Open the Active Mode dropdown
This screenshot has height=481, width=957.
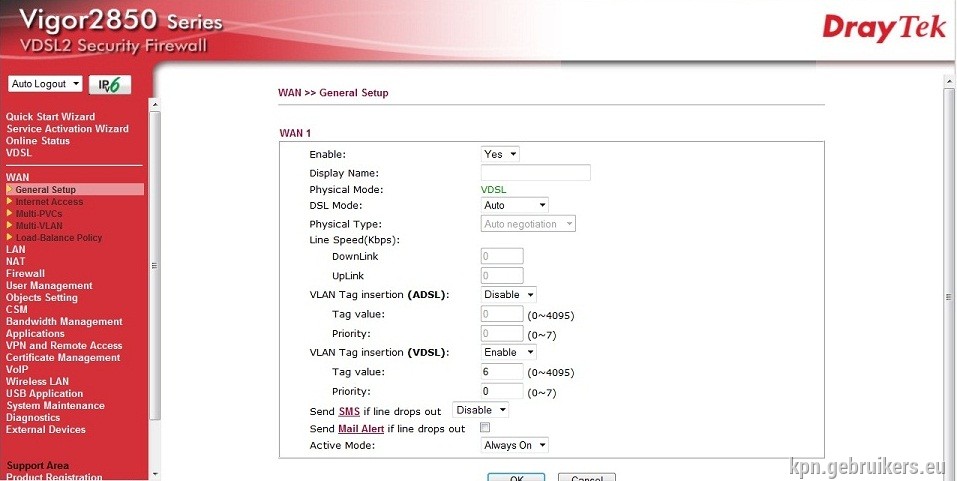point(515,445)
